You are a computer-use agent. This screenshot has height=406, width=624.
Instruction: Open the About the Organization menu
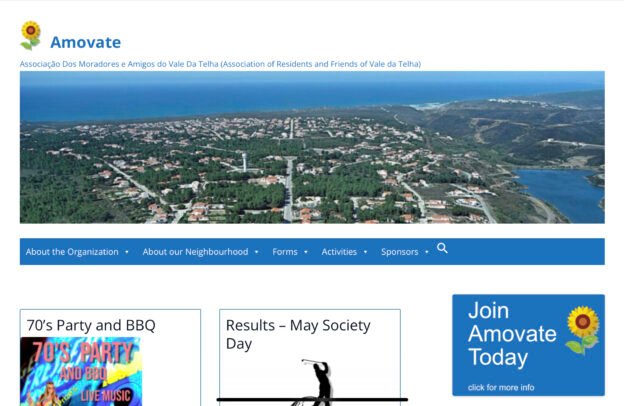tap(72, 252)
